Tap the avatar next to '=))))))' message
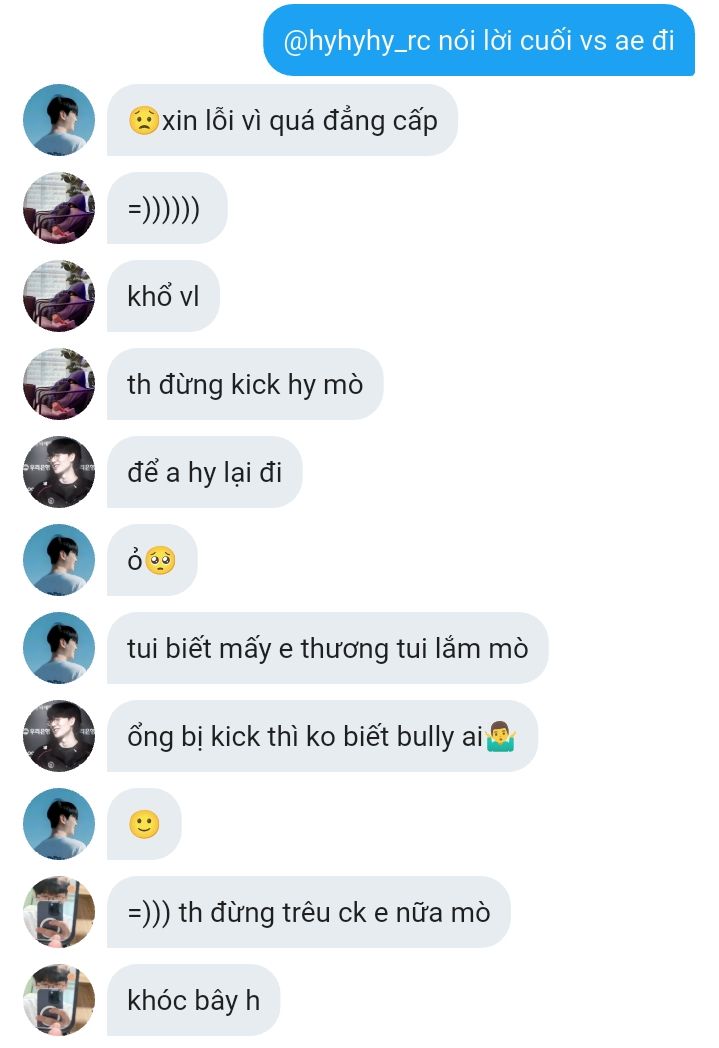 [59, 209]
